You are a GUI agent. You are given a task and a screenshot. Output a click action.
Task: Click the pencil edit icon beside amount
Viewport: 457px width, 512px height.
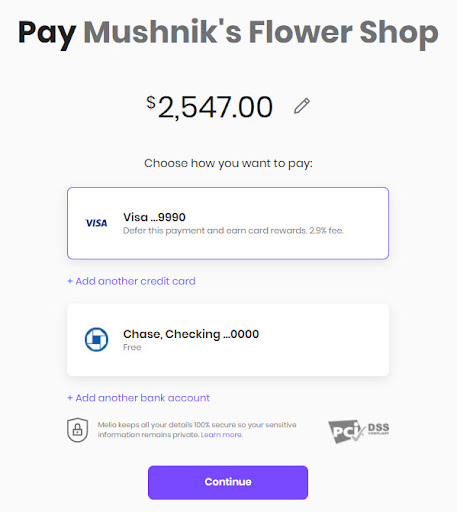[x=302, y=106]
